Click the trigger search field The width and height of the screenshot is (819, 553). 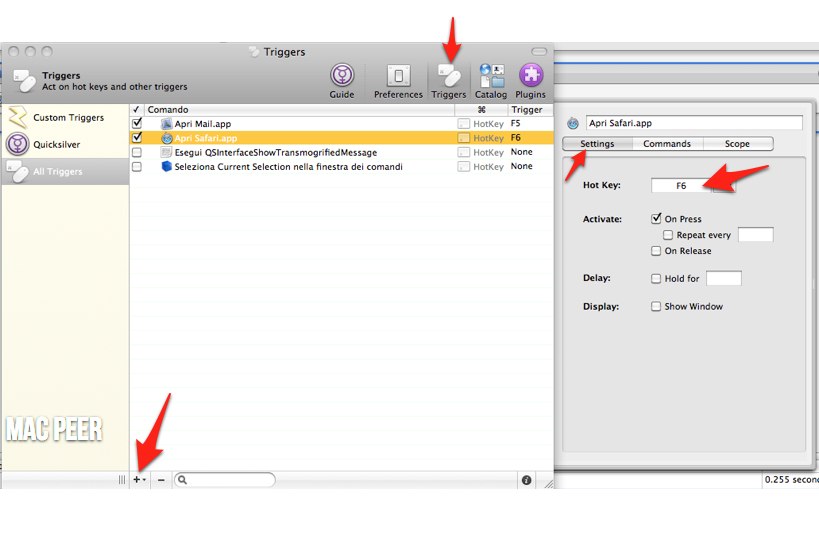[225, 479]
